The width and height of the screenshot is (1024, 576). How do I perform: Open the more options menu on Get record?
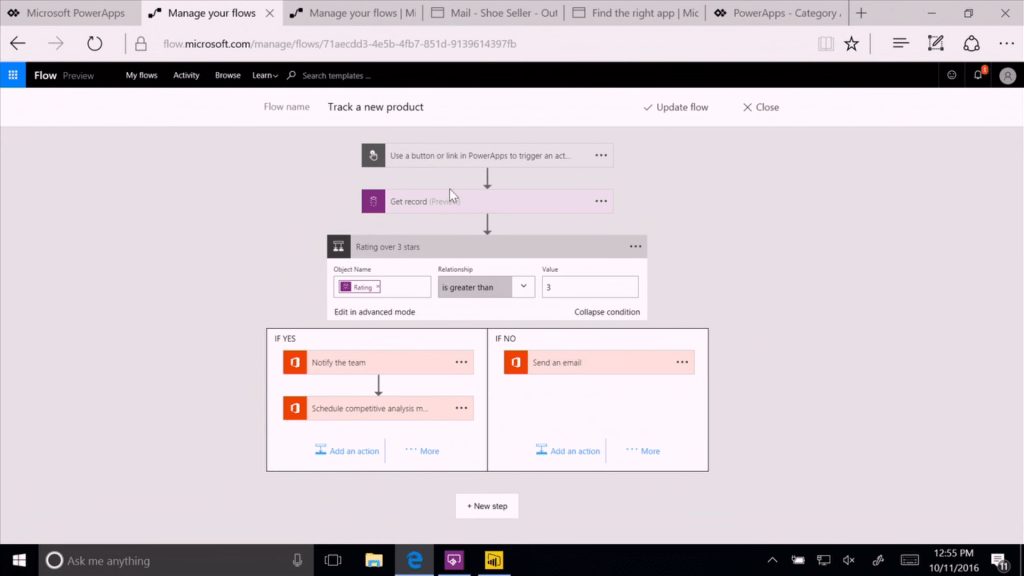pos(601,201)
